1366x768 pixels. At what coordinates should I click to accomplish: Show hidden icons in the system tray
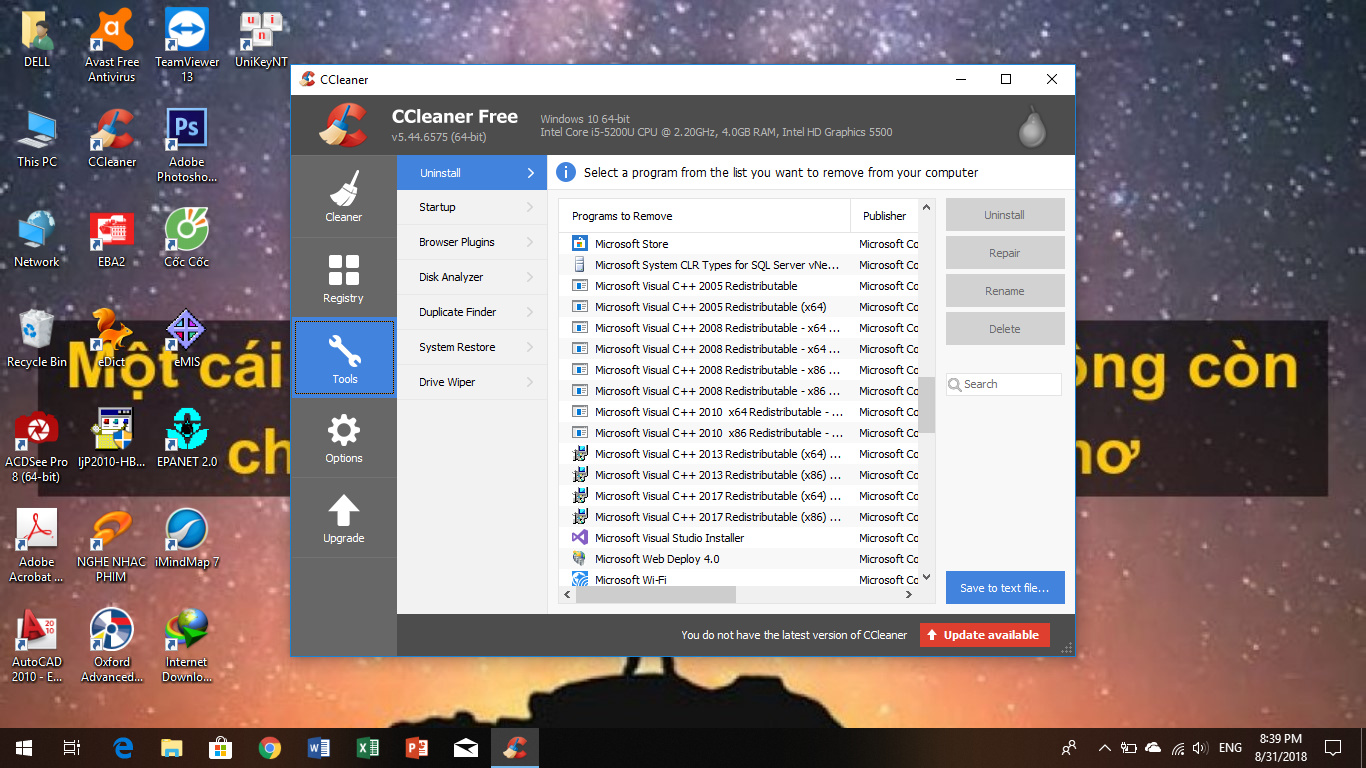(1105, 747)
